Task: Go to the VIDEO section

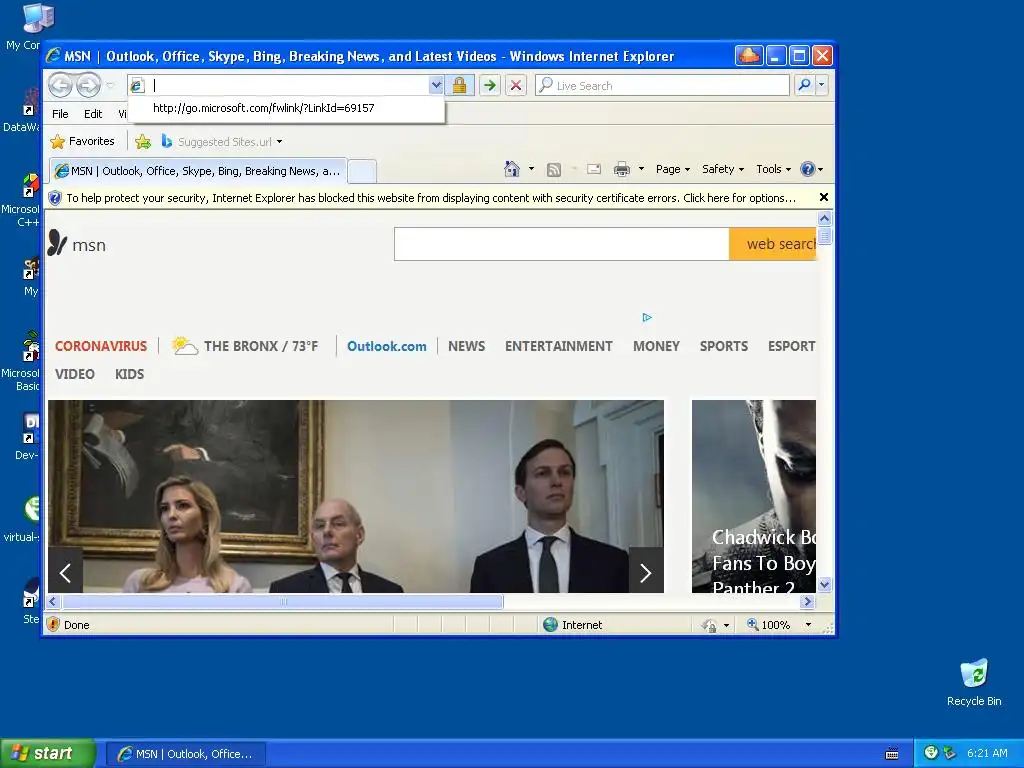Action: click(x=74, y=374)
